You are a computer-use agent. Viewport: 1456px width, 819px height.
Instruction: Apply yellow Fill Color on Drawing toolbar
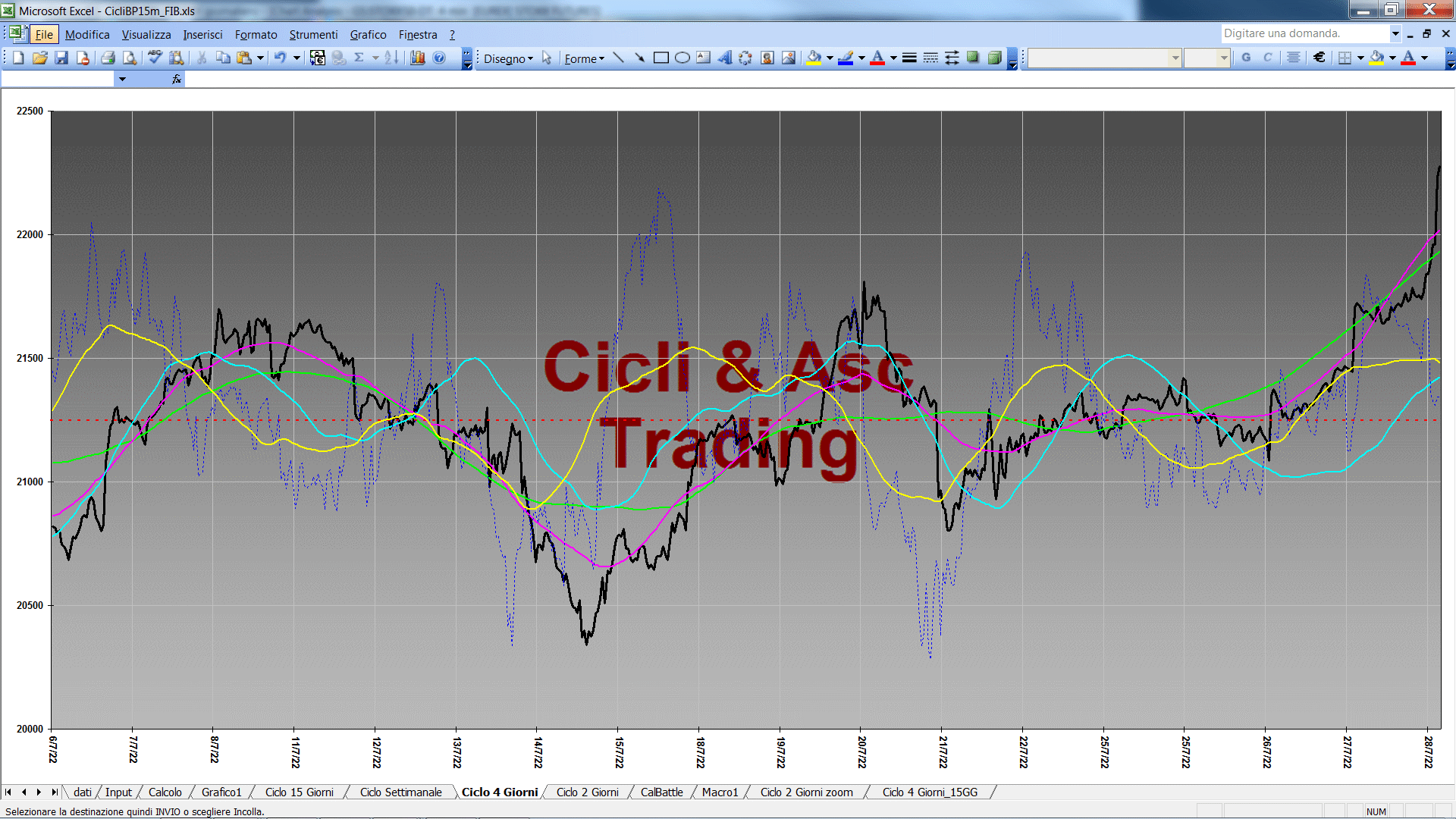(x=814, y=58)
